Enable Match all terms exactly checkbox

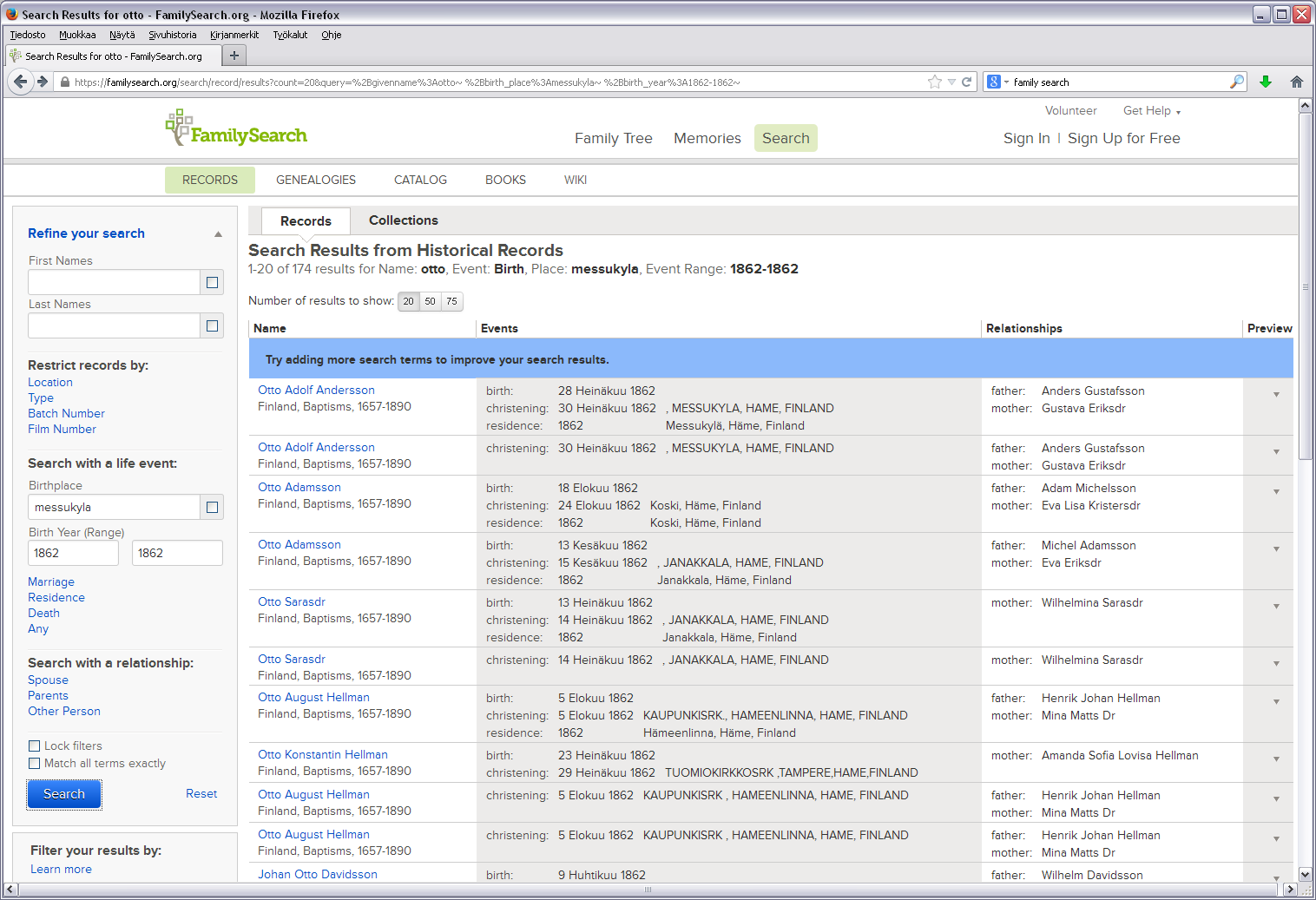[35, 763]
